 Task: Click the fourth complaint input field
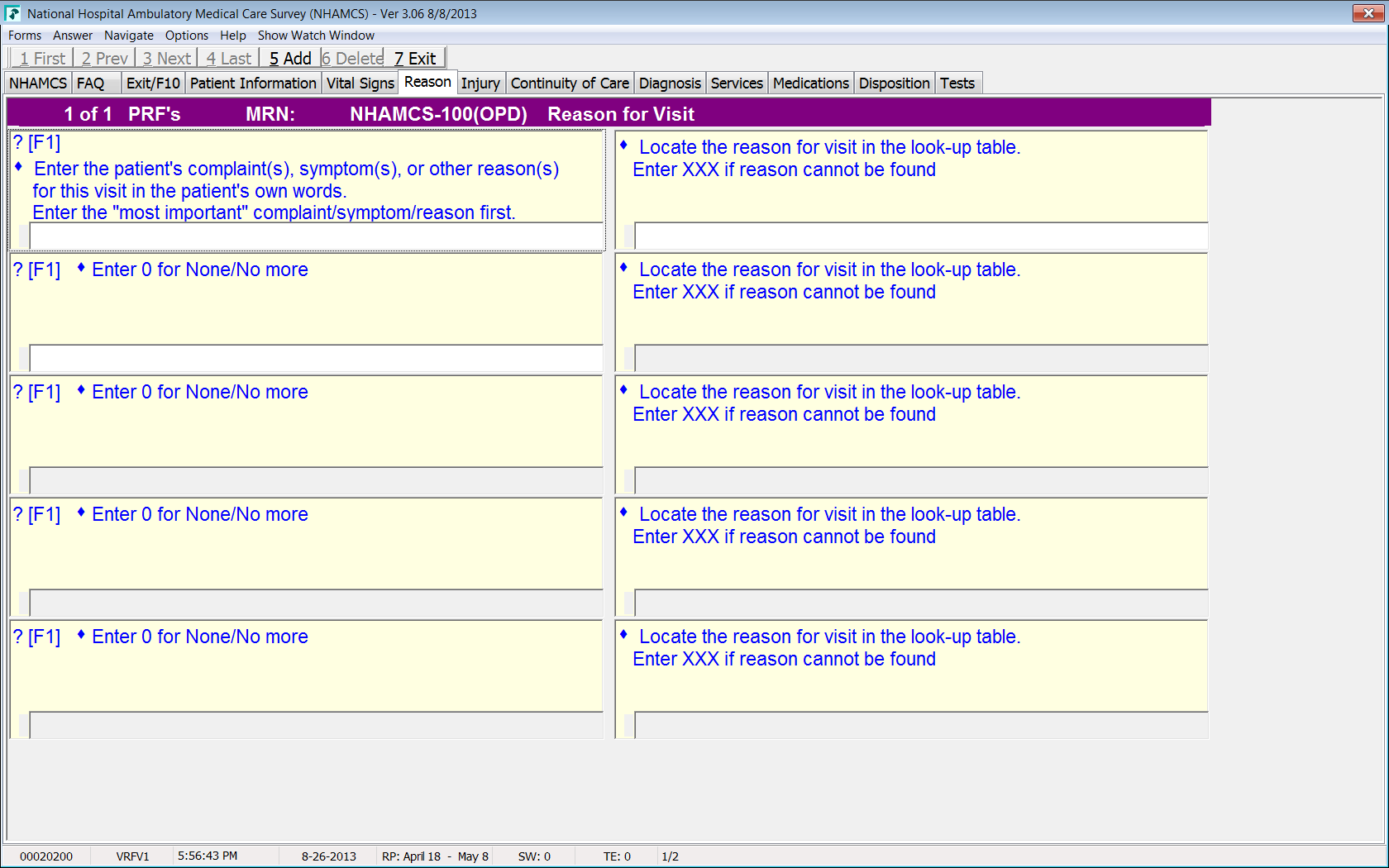317,603
